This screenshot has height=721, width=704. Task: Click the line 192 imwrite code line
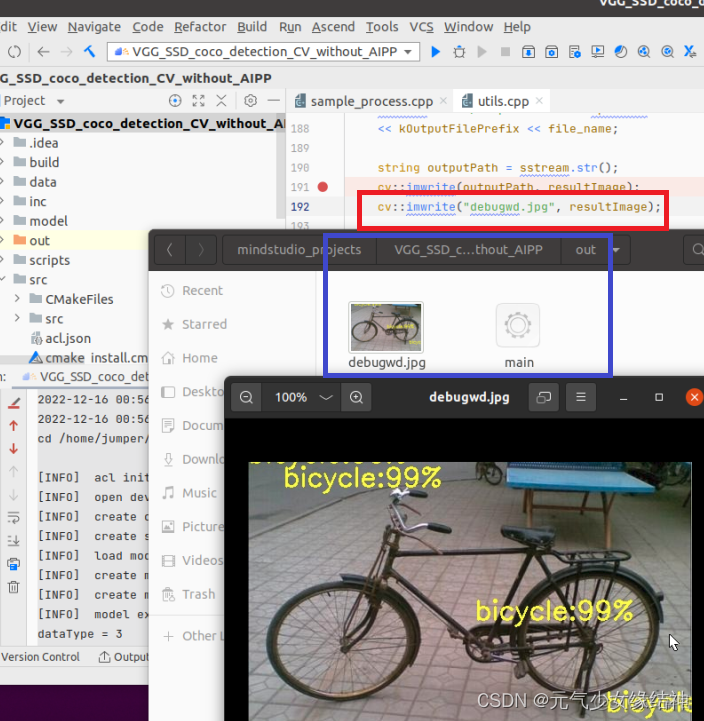tap(519, 207)
